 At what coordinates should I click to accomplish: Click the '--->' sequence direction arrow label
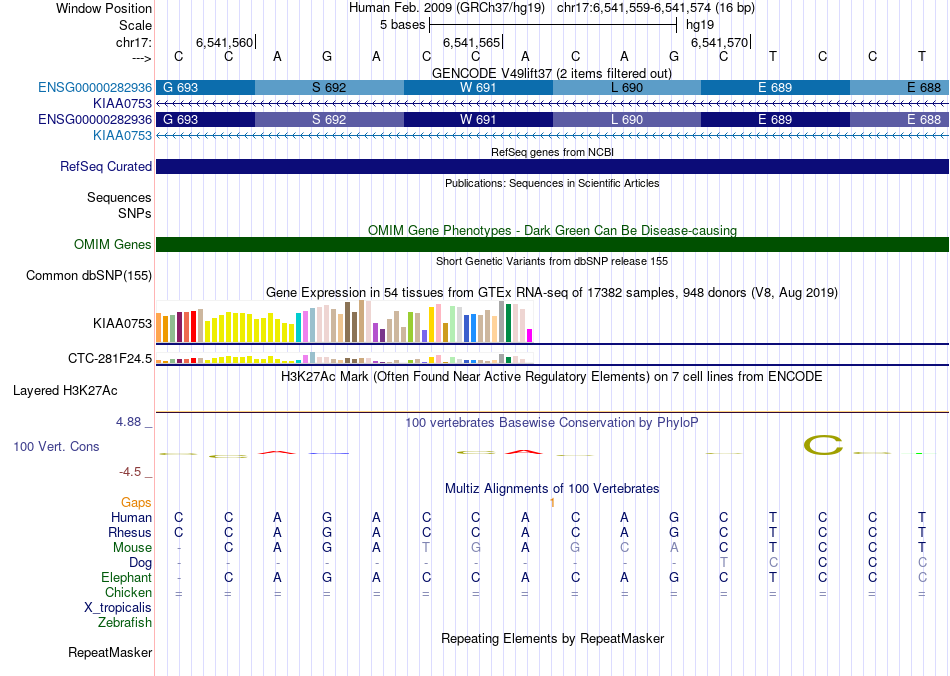tap(142, 58)
